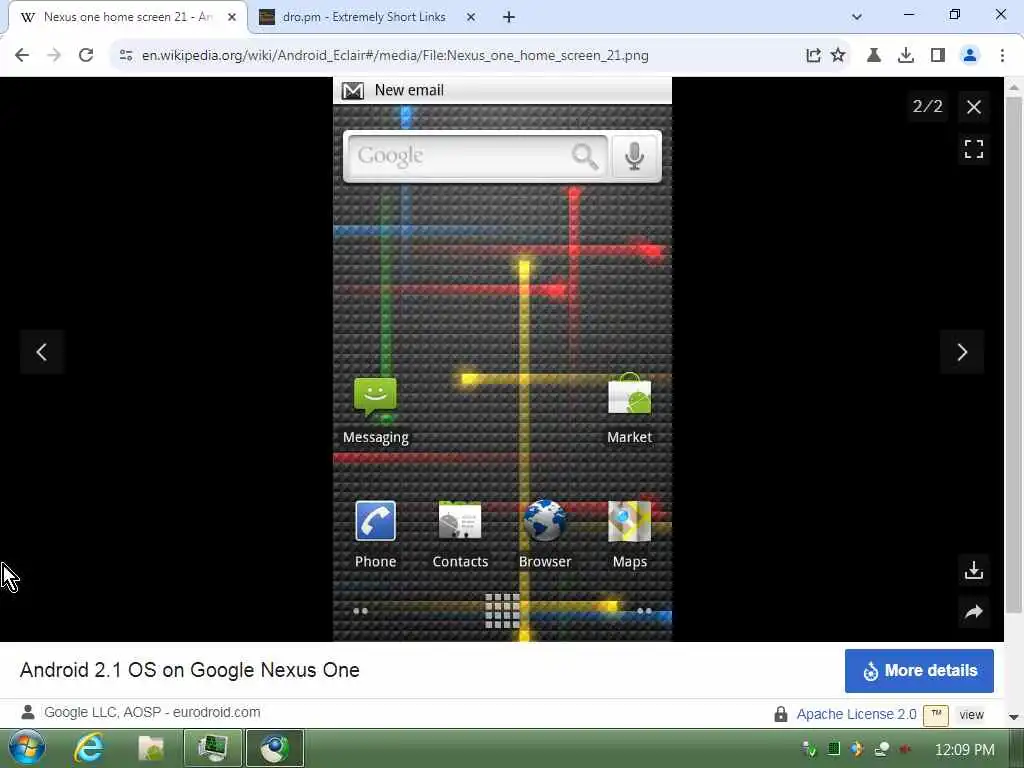View site information icon in address bar

tap(126, 56)
